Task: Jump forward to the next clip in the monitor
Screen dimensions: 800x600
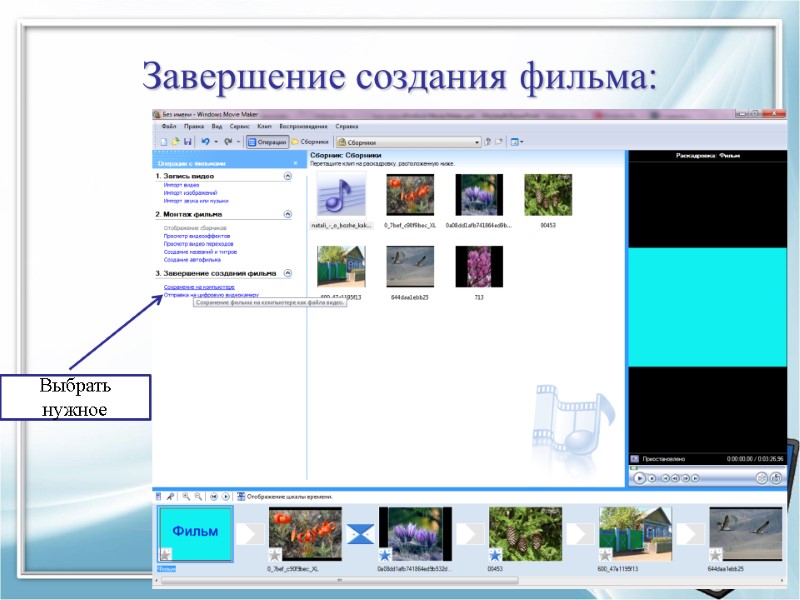Action: pyautogui.click(x=695, y=478)
